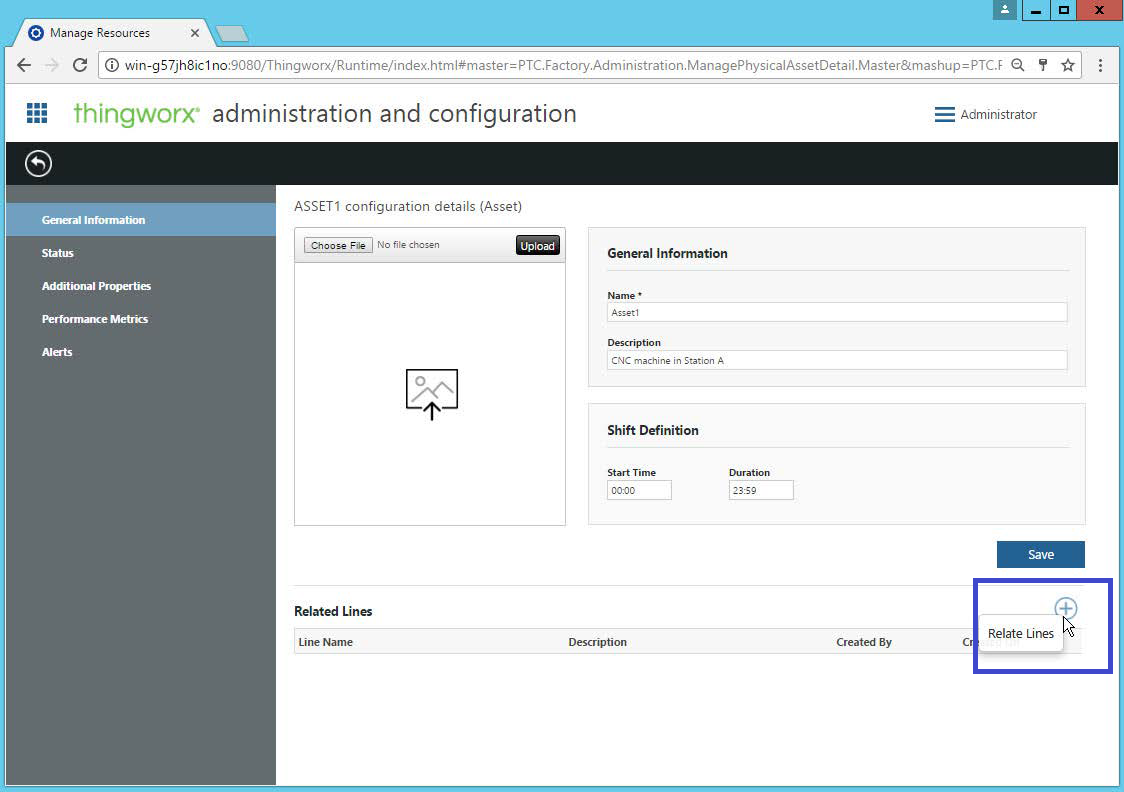1124x792 pixels.
Task: Click the image upload placeholder icon
Action: pyautogui.click(x=430, y=392)
